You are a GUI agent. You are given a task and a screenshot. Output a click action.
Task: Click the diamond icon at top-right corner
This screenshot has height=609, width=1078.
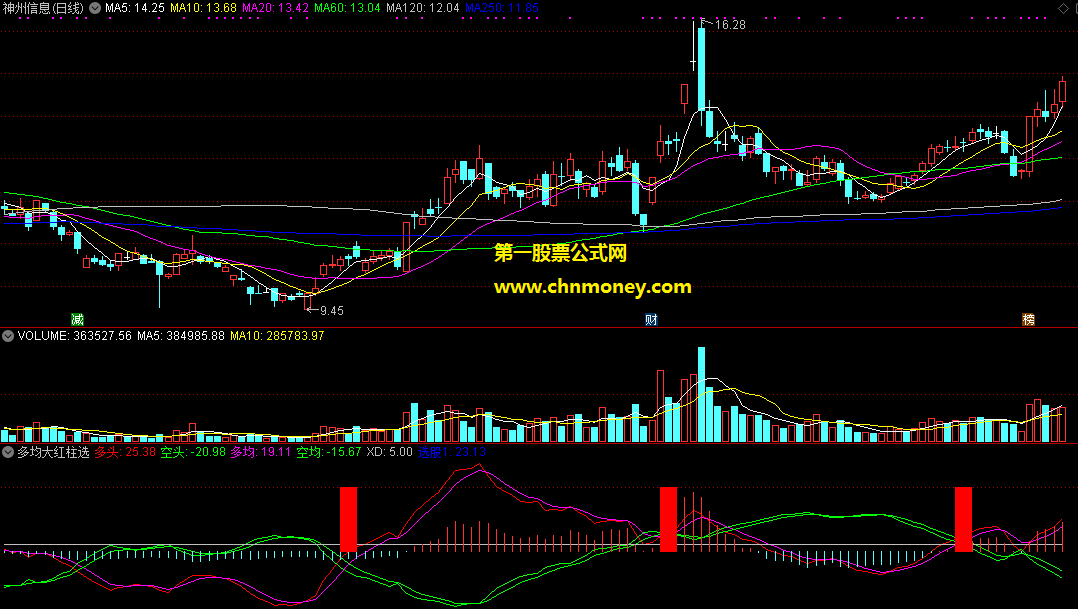[x=1064, y=8]
